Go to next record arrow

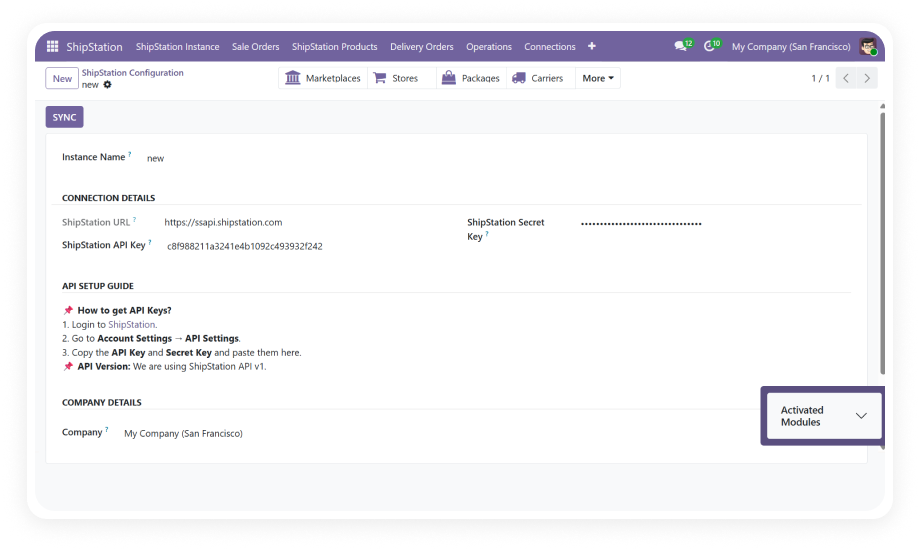point(867,78)
